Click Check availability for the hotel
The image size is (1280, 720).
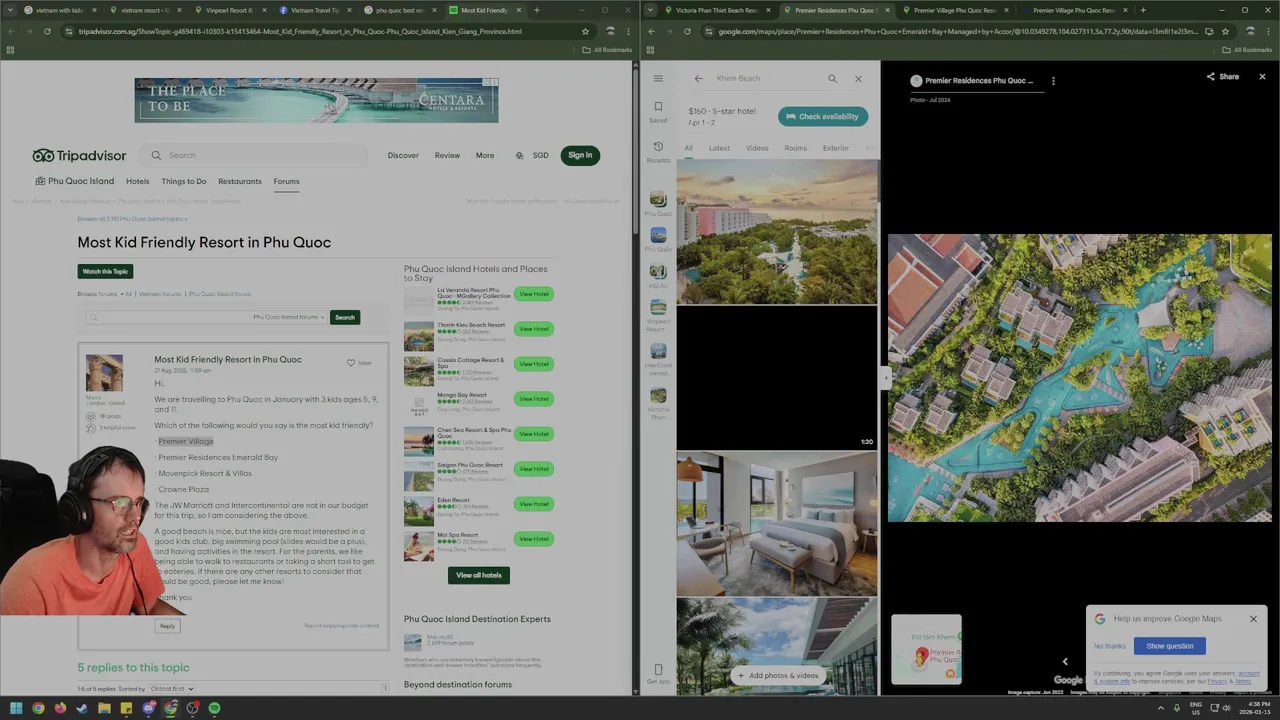pos(823,116)
